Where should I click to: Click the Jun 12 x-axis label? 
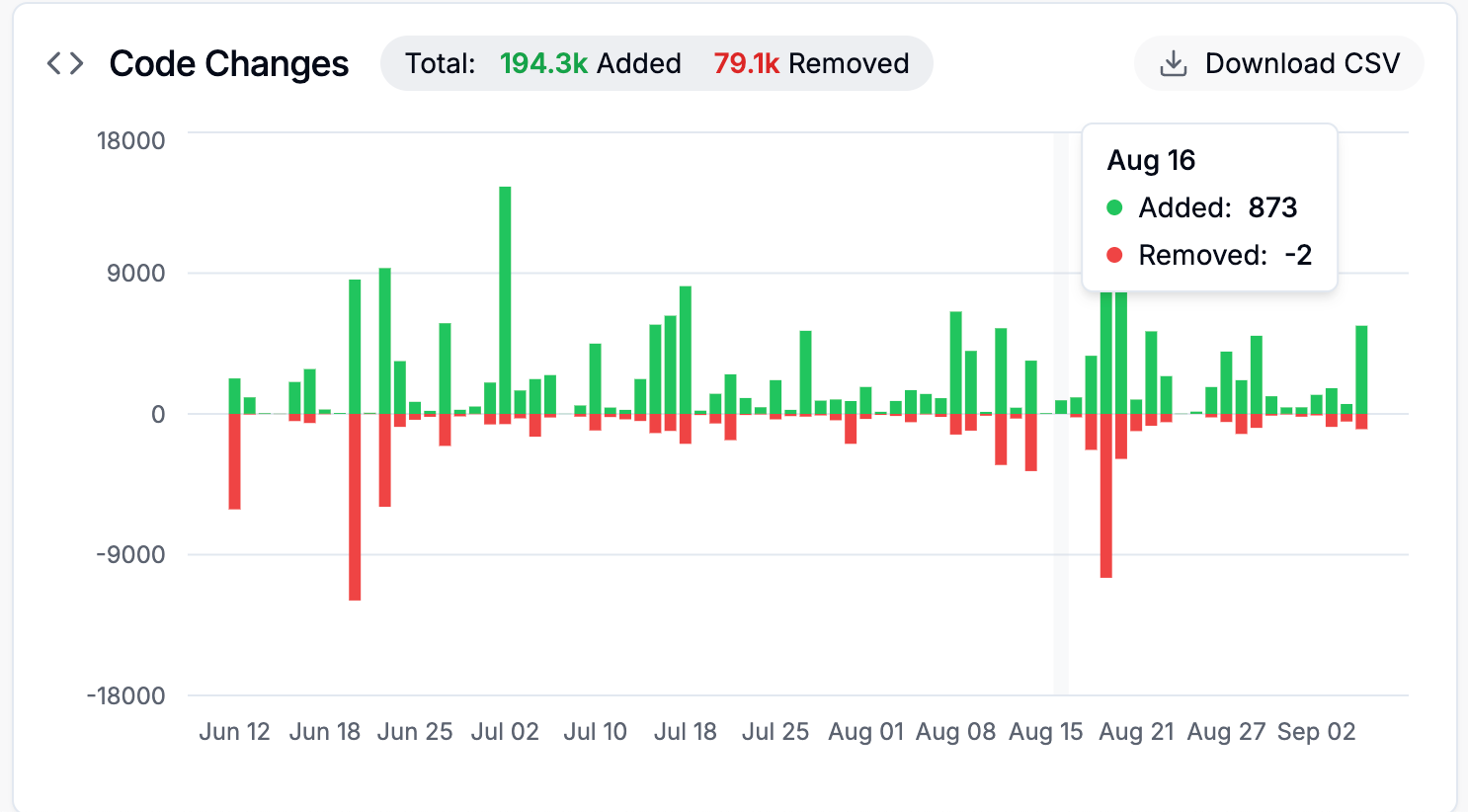[x=234, y=732]
